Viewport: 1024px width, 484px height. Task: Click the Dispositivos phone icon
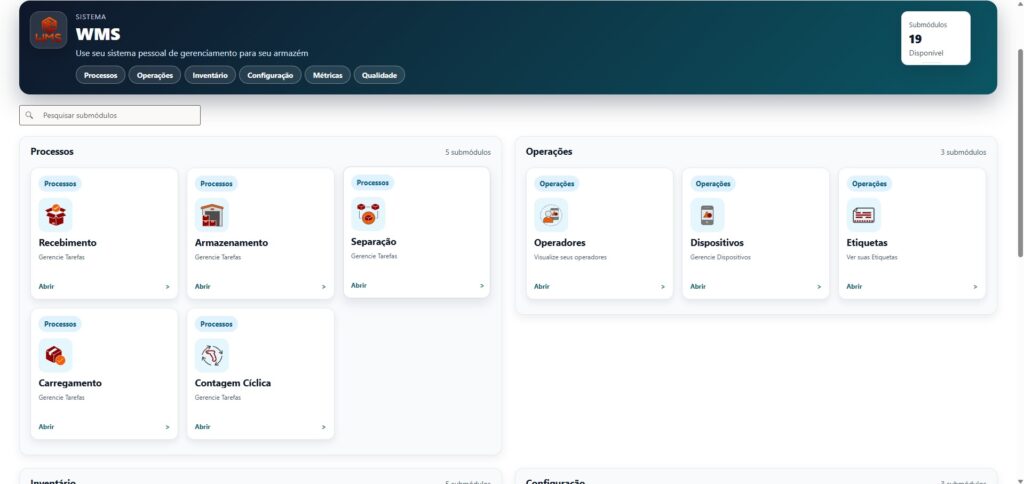pyautogui.click(x=707, y=215)
